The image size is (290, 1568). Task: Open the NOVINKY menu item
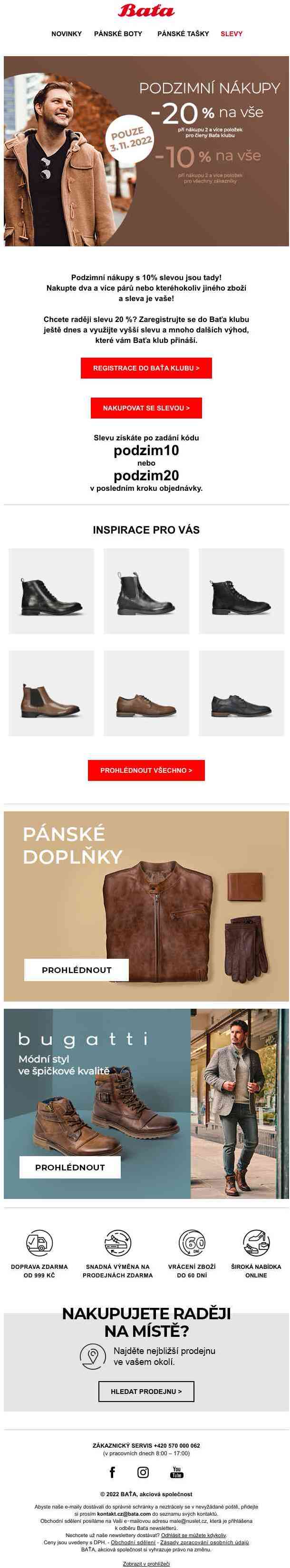pyautogui.click(x=66, y=34)
